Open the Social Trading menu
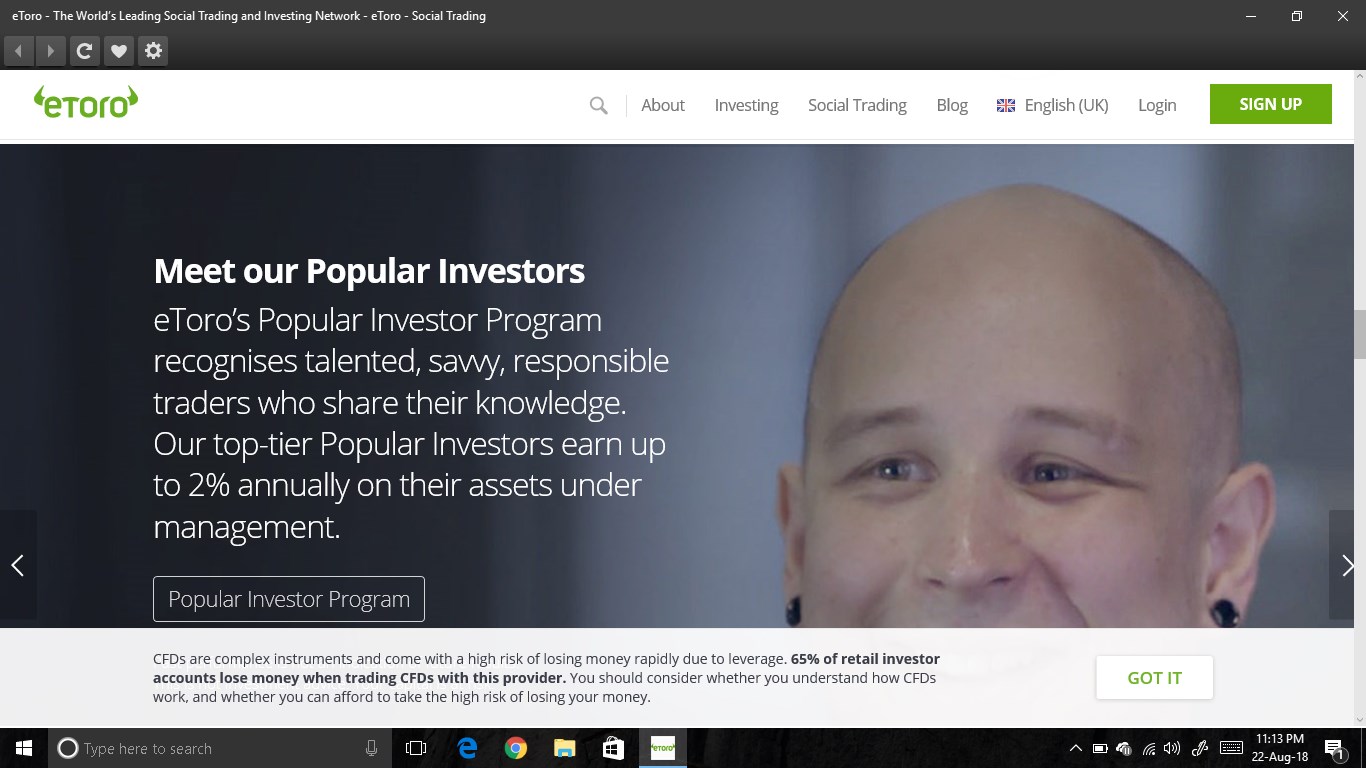This screenshot has width=1366, height=768. (857, 105)
